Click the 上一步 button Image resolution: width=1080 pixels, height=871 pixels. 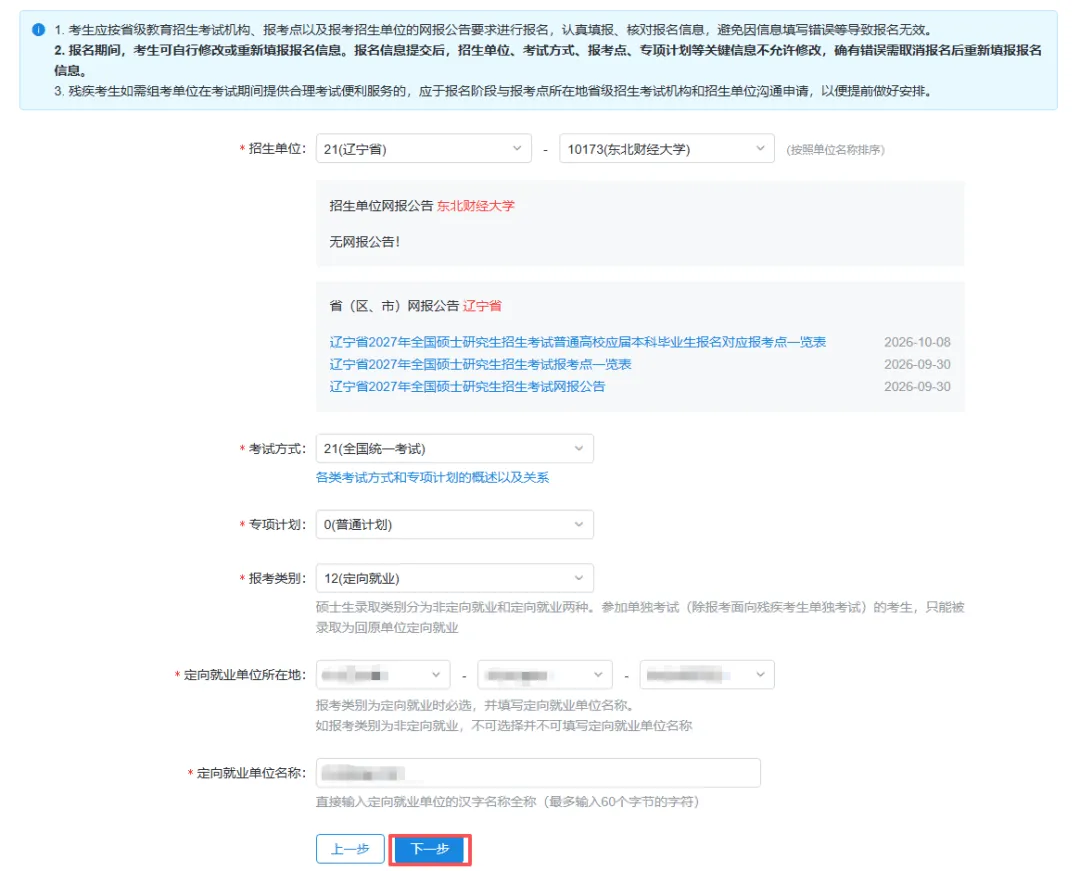pyautogui.click(x=351, y=849)
